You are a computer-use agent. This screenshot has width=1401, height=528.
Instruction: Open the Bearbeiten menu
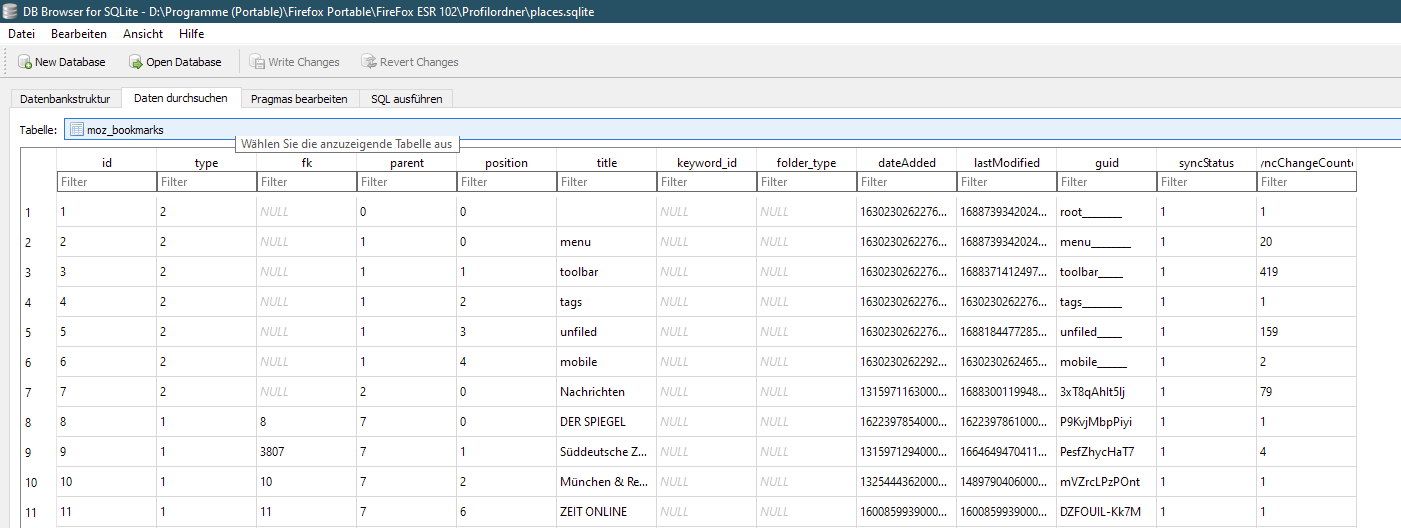(79, 34)
